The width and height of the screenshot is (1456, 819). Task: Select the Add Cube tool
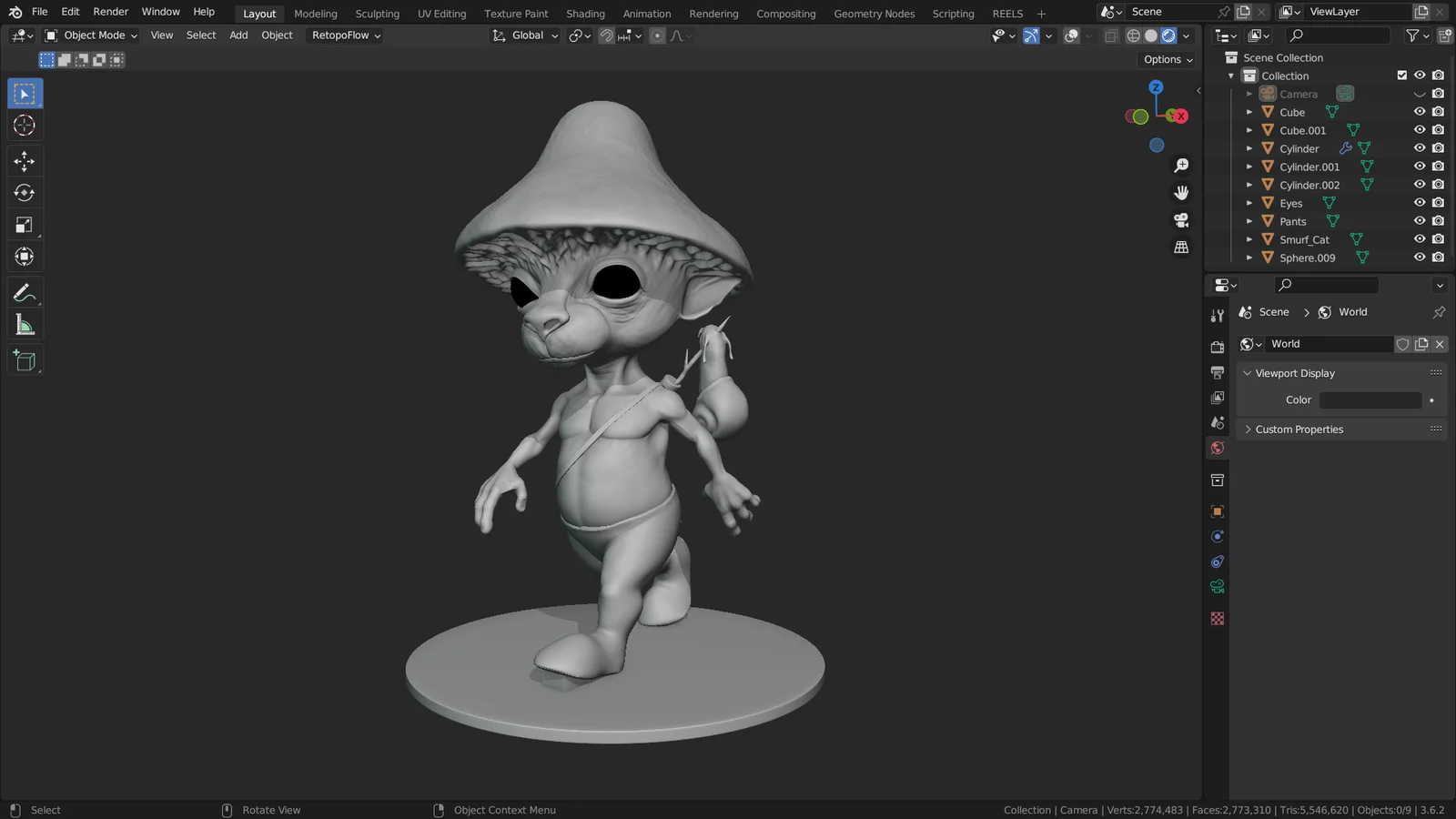pos(25,360)
